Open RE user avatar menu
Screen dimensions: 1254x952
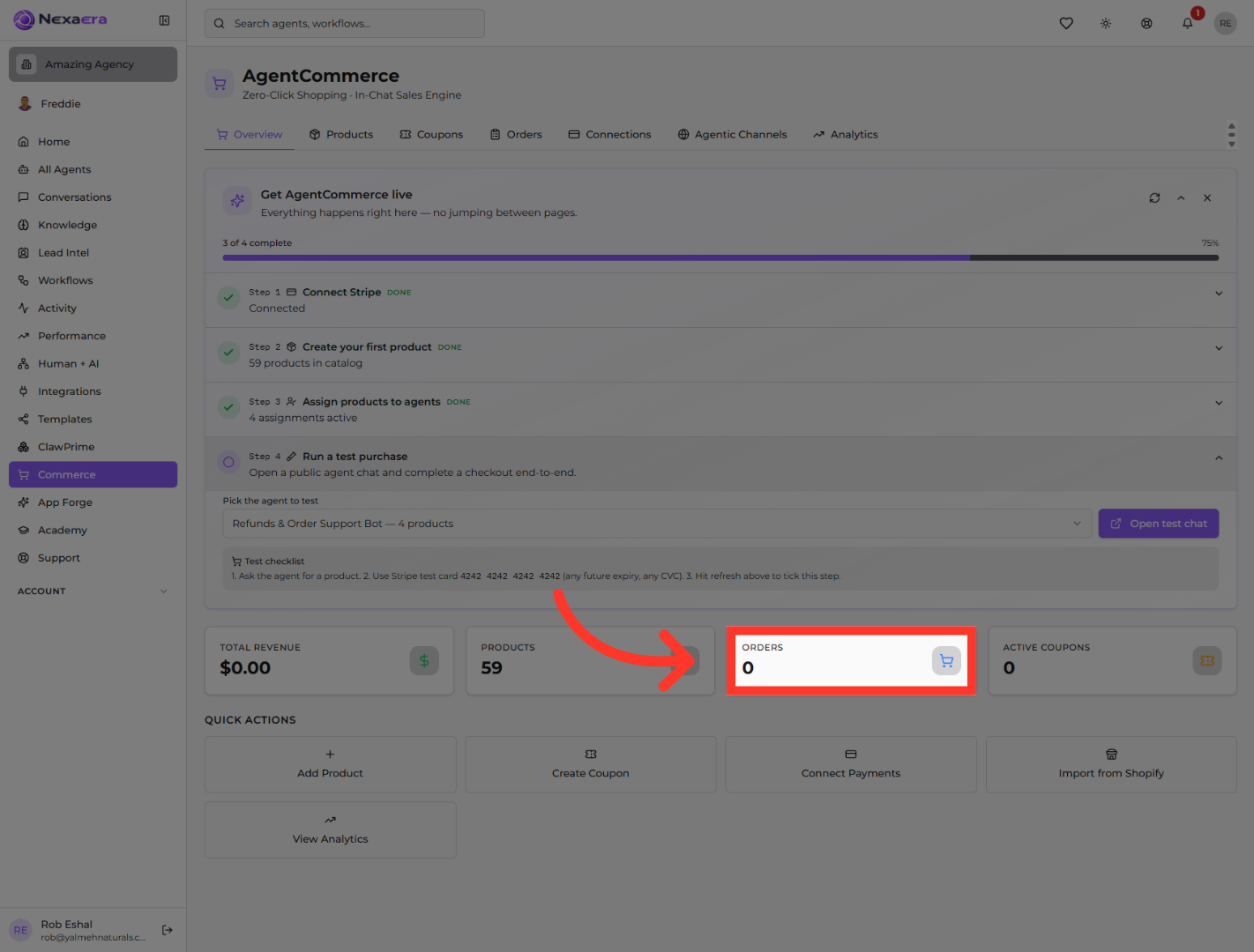click(1226, 24)
